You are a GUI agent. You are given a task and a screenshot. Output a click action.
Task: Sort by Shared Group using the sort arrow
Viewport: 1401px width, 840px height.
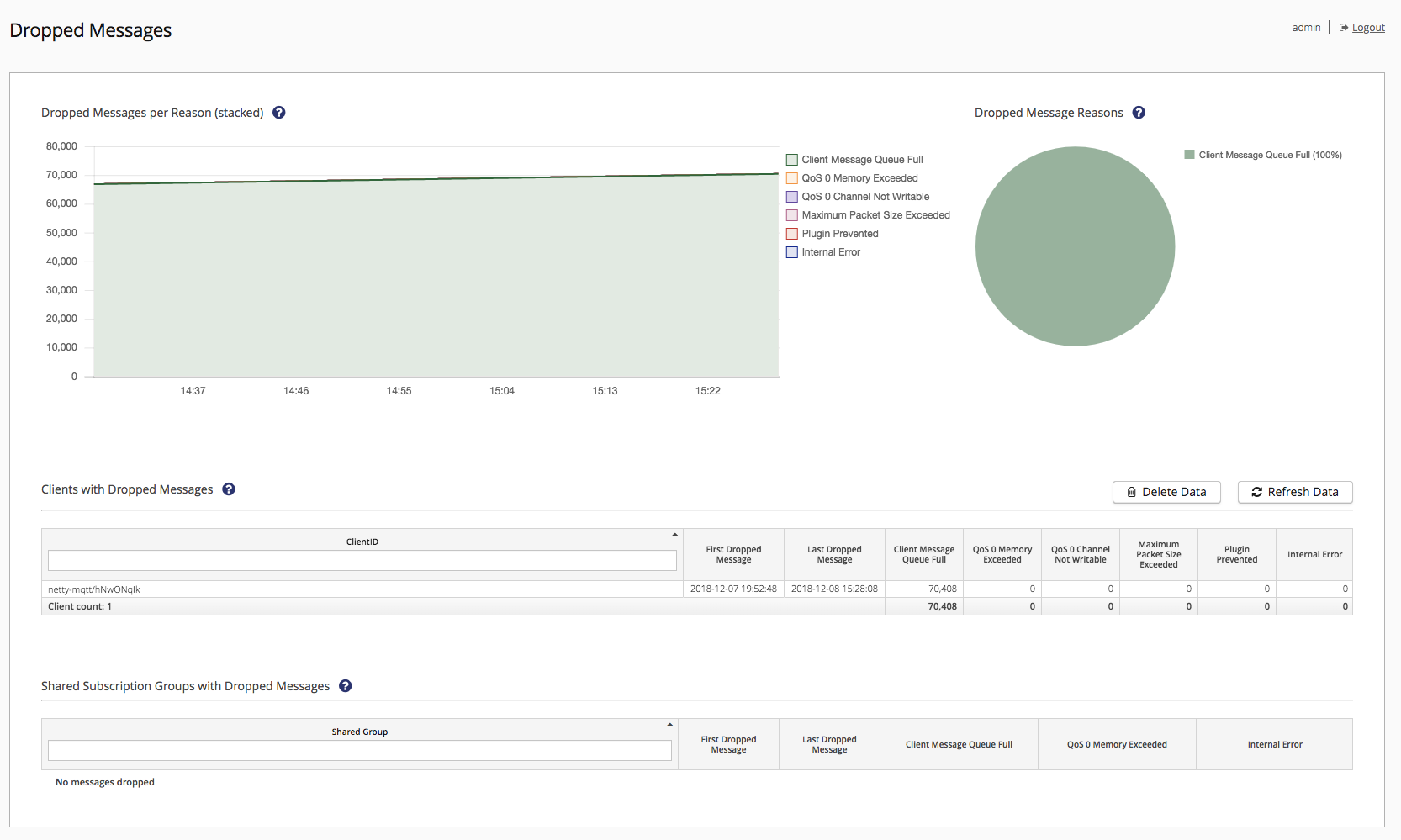[669, 725]
